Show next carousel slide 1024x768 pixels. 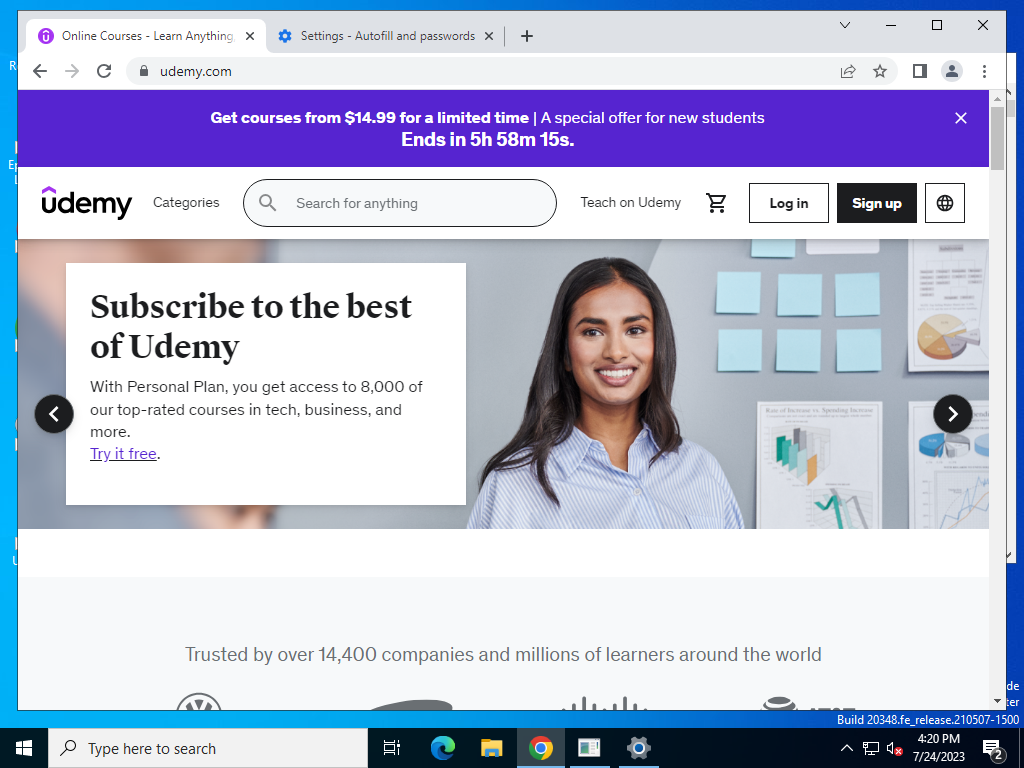953,413
